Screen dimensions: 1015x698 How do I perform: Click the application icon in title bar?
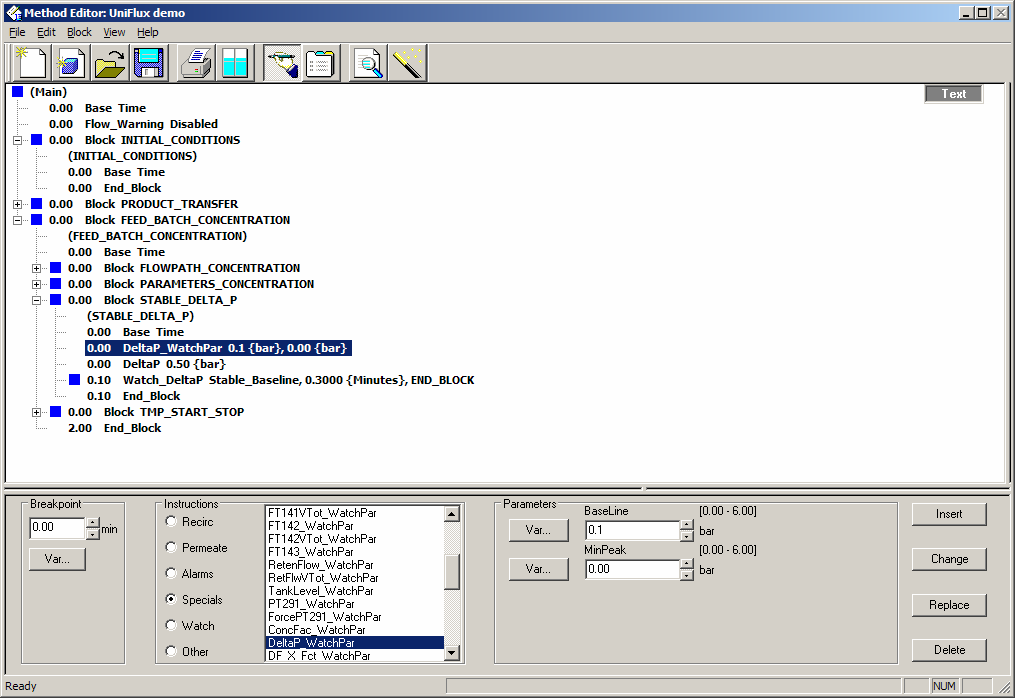click(x=12, y=12)
